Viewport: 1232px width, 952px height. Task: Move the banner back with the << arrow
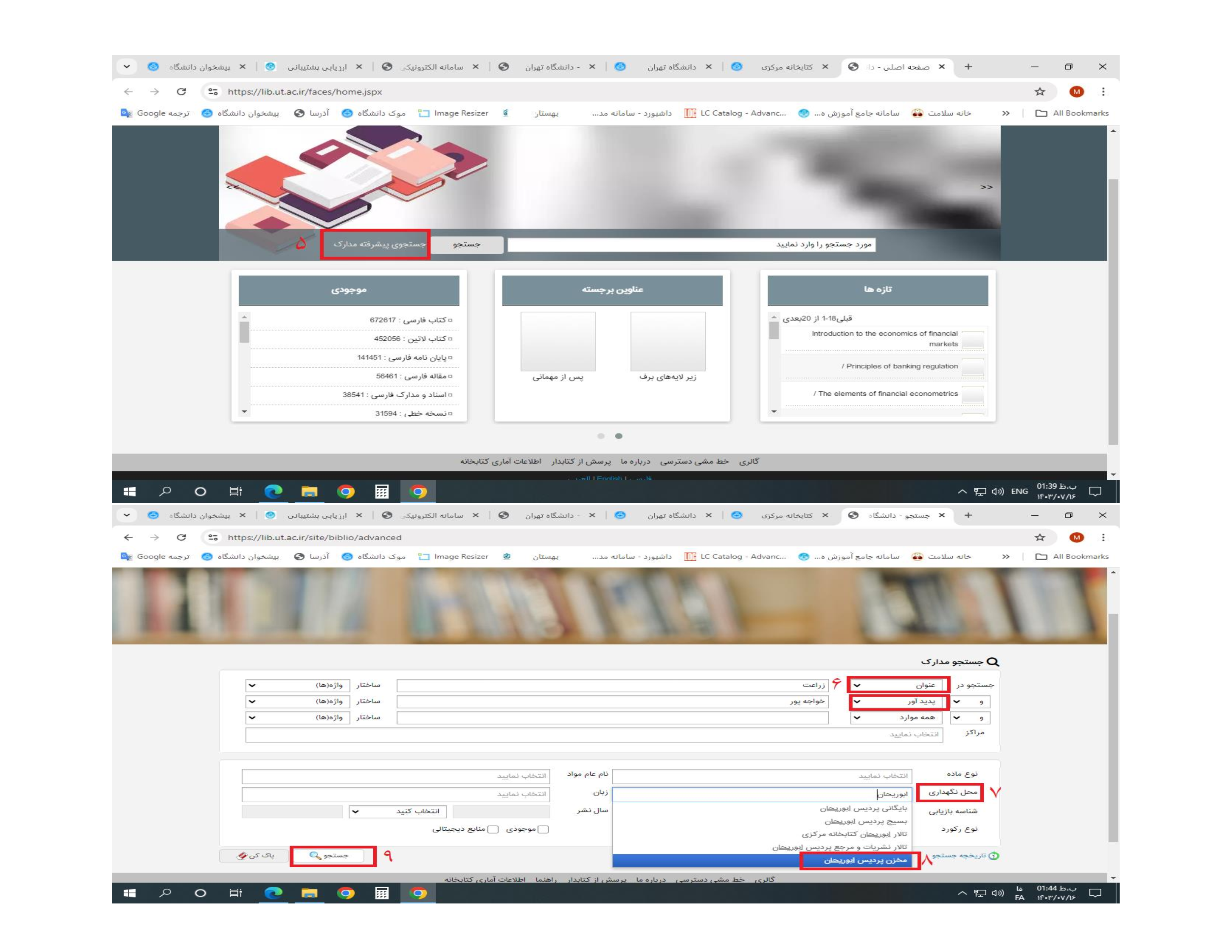(233, 187)
